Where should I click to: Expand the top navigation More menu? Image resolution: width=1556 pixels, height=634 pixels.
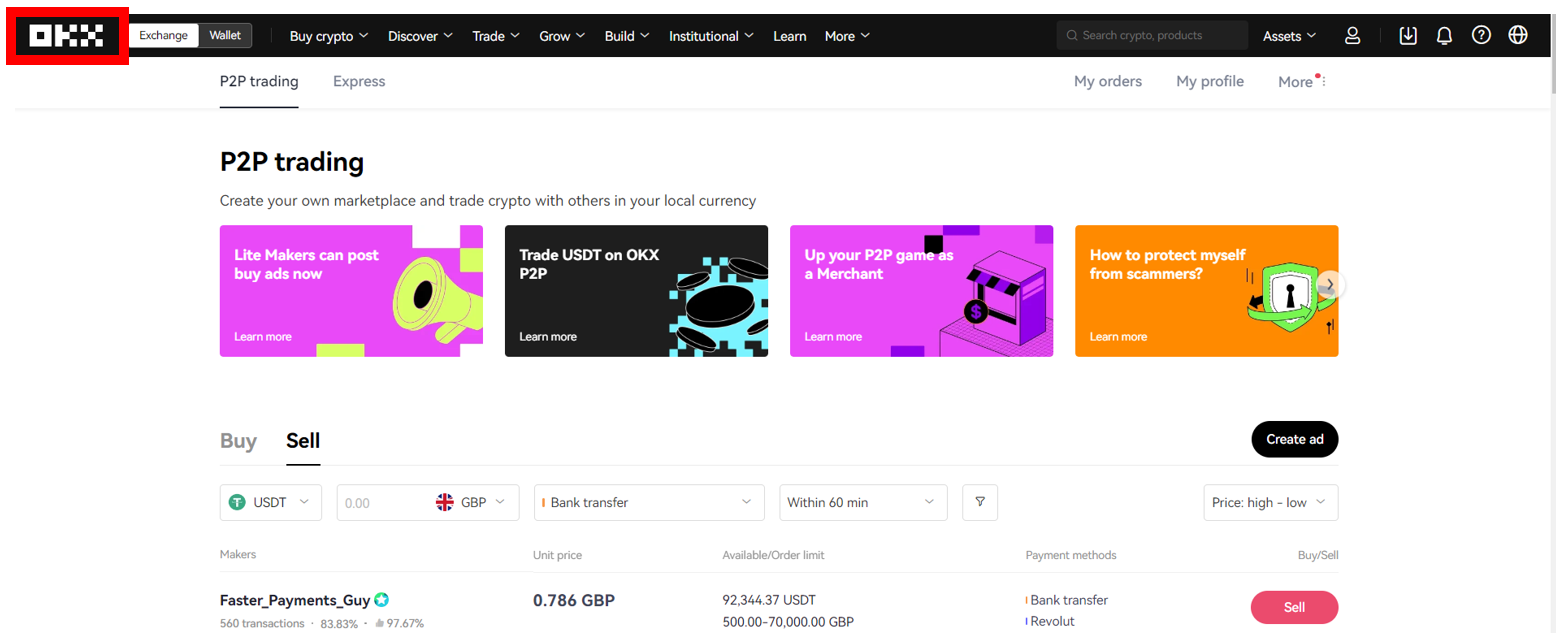click(847, 36)
